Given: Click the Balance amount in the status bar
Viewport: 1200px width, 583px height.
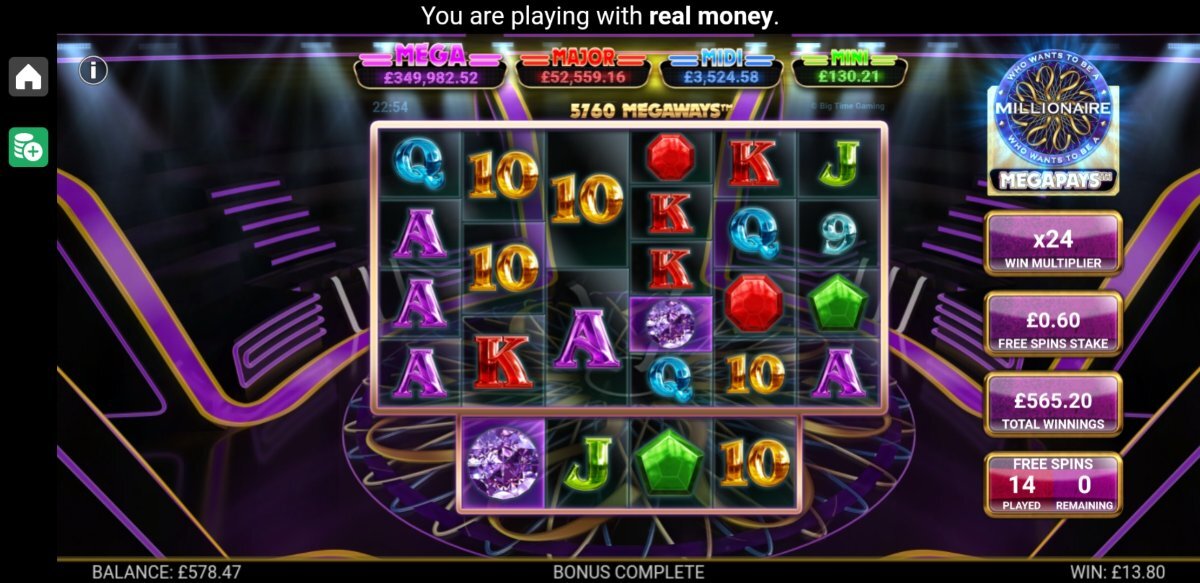Looking at the screenshot, I should click(166, 572).
